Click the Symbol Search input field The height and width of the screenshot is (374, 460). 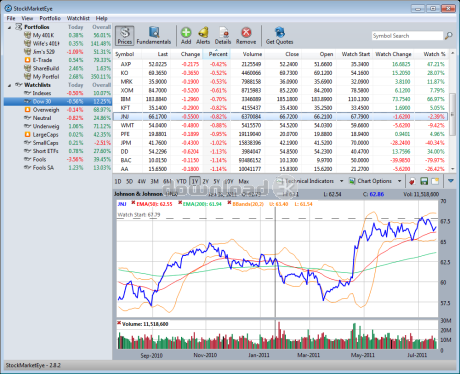pyautogui.click(x=407, y=36)
